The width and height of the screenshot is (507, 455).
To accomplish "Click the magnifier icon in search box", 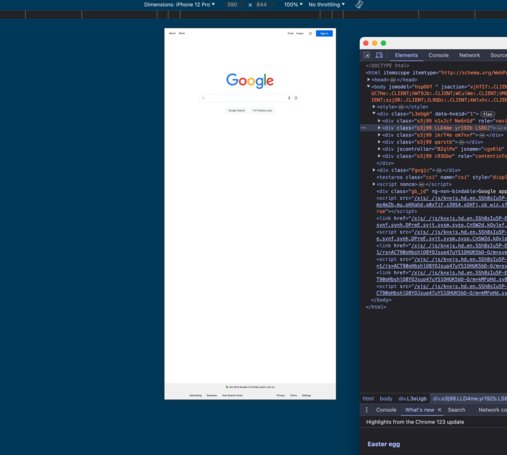I will pos(203,98).
